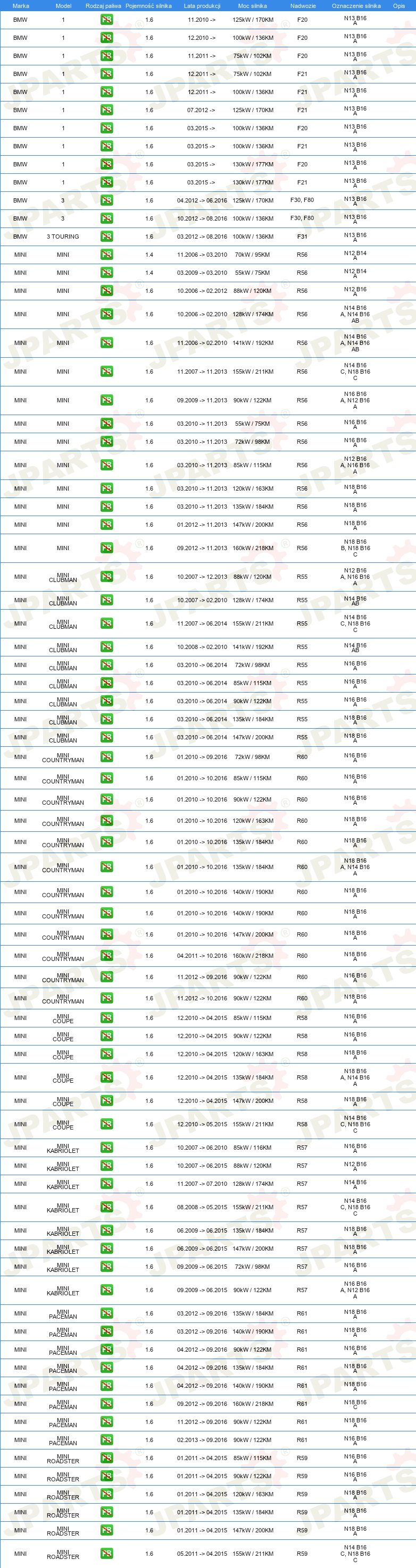Click the fuel icon in MINI R56 160kW / 218KM row
Image resolution: width=416 pixels, height=1568 pixels.
tap(106, 548)
